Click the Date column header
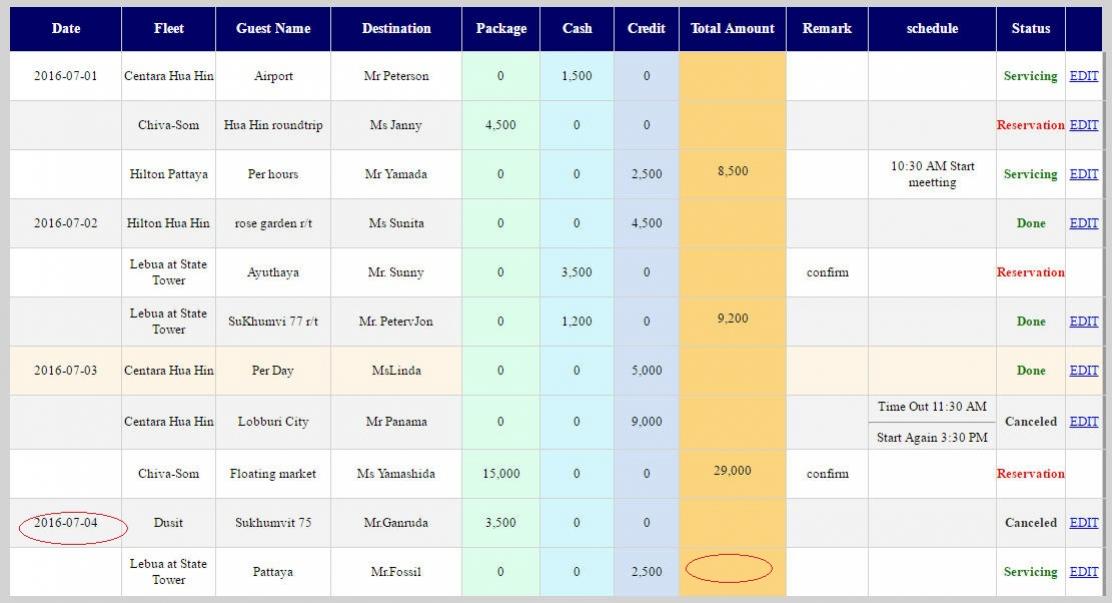 click(66, 29)
